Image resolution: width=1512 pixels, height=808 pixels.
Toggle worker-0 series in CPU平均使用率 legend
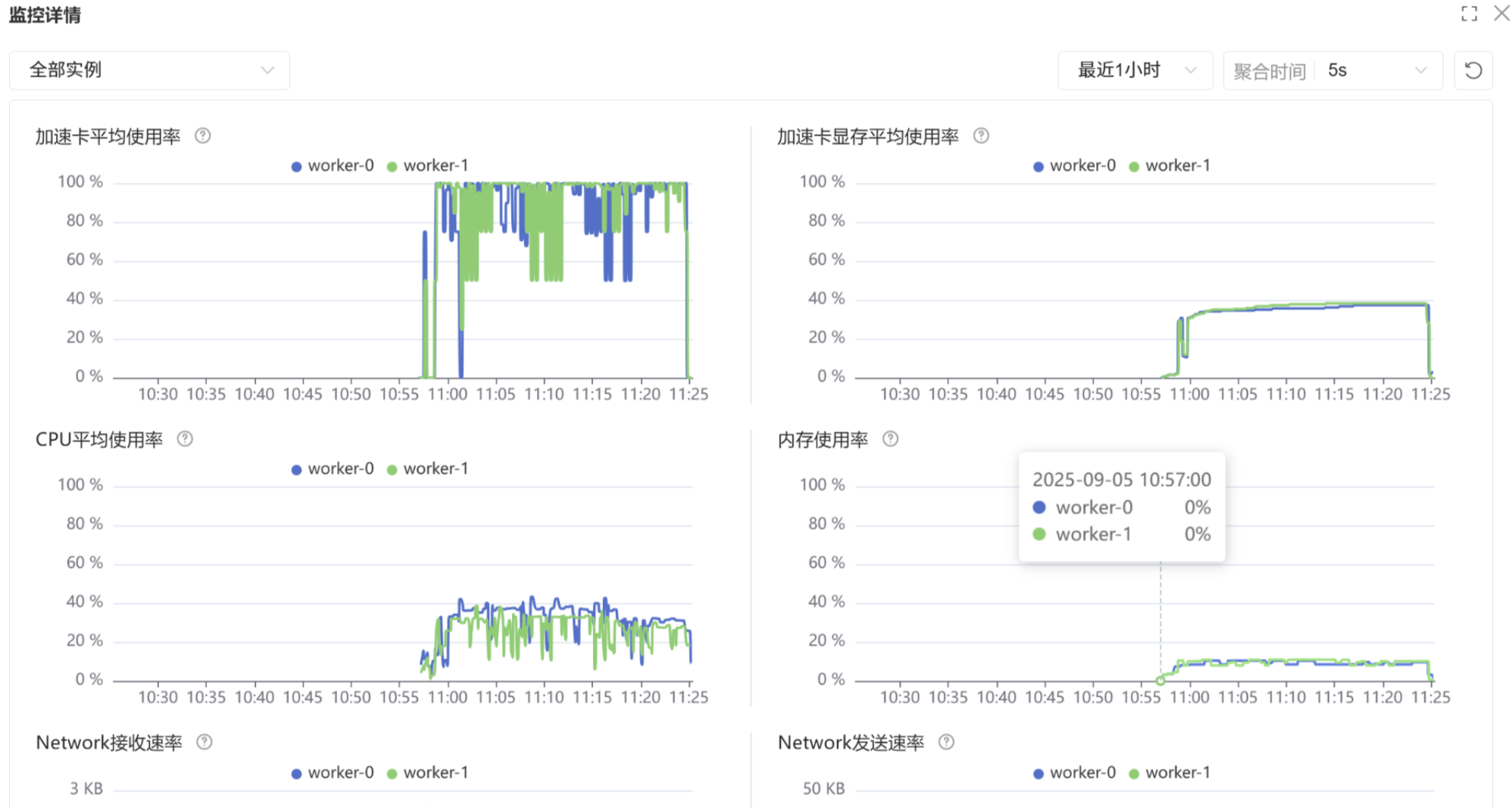click(333, 469)
